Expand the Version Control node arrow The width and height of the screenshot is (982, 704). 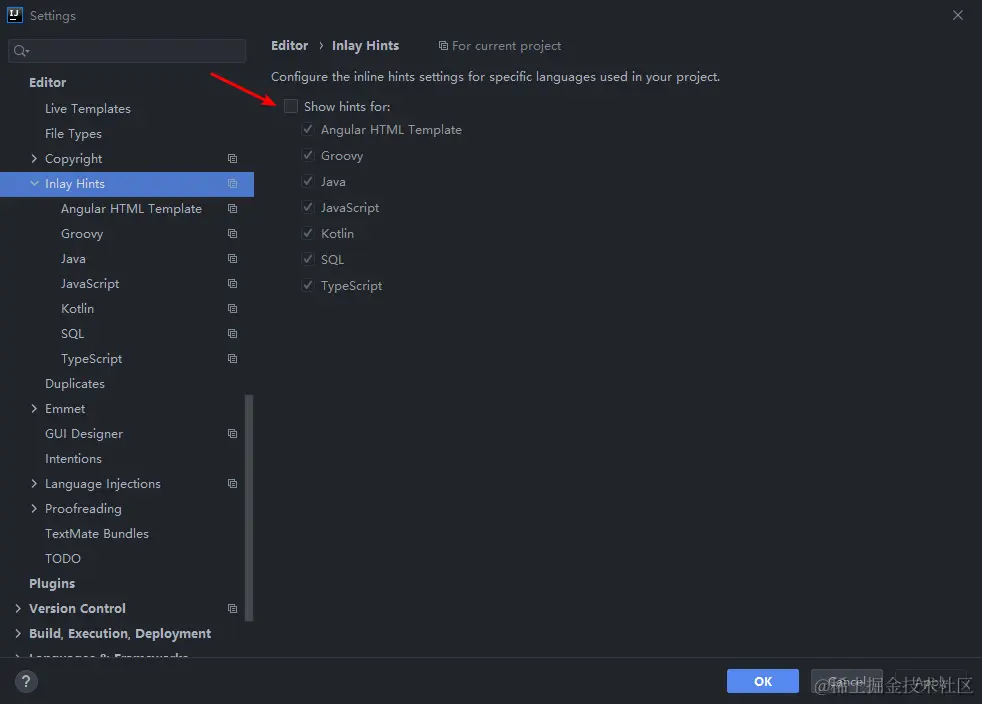click(x=18, y=609)
